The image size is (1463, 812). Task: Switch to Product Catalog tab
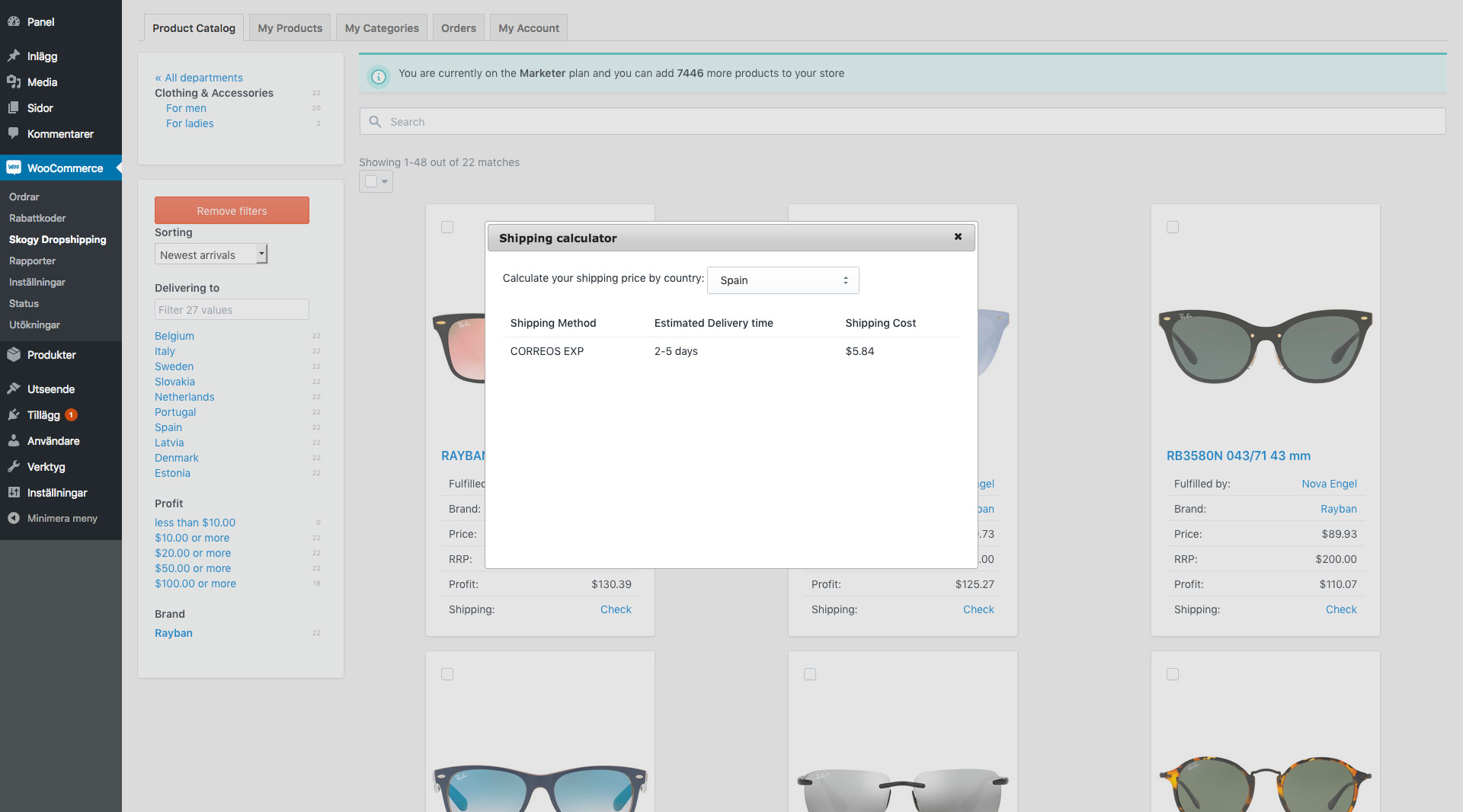coord(194,28)
